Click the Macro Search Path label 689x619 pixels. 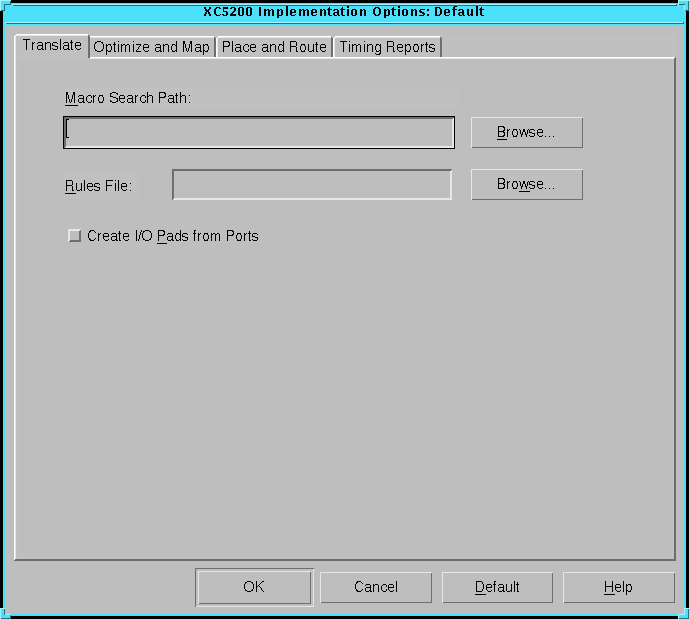click(127, 98)
